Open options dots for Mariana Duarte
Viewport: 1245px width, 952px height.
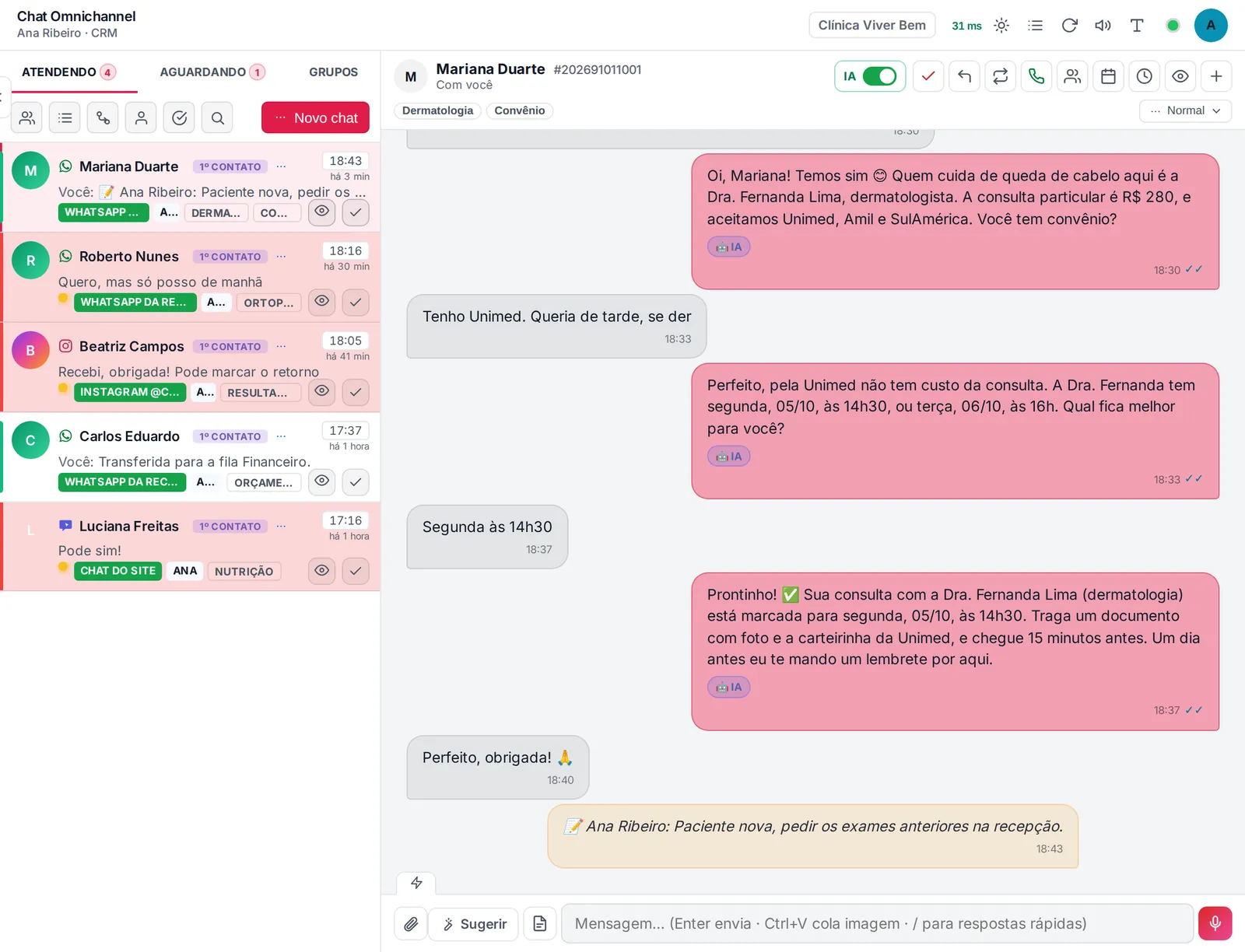[x=281, y=166]
